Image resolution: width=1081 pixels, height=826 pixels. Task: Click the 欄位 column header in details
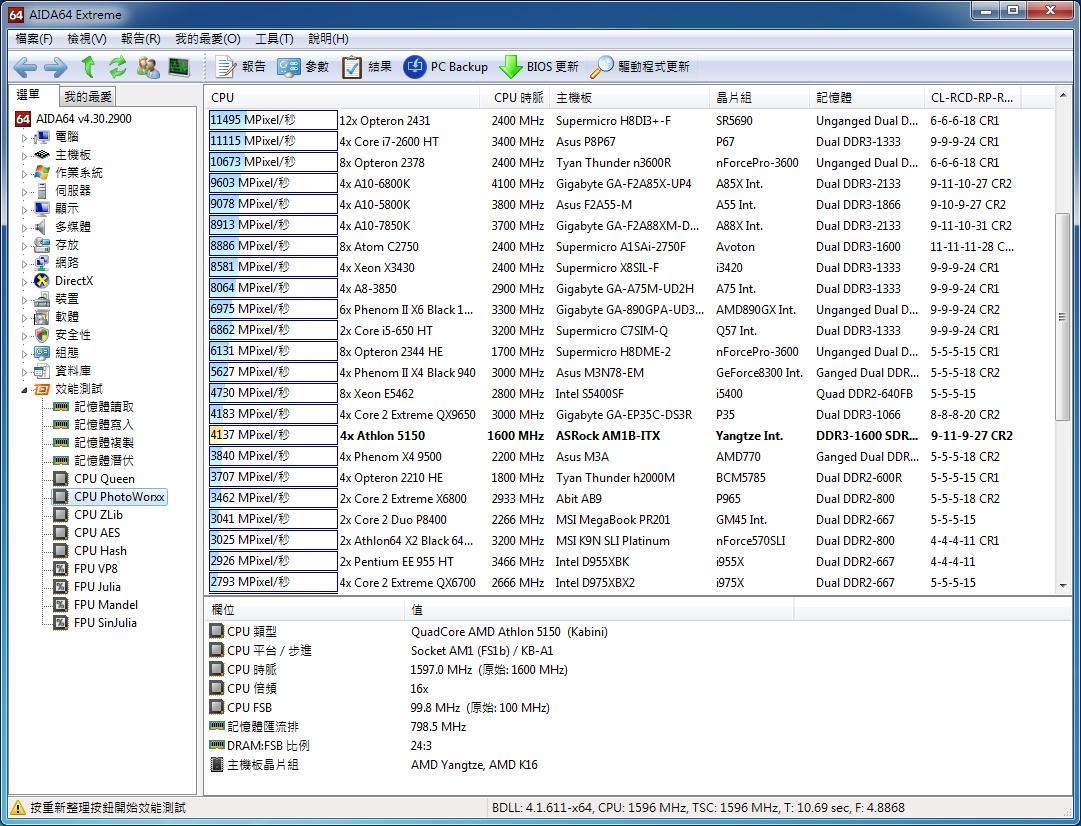click(304, 610)
